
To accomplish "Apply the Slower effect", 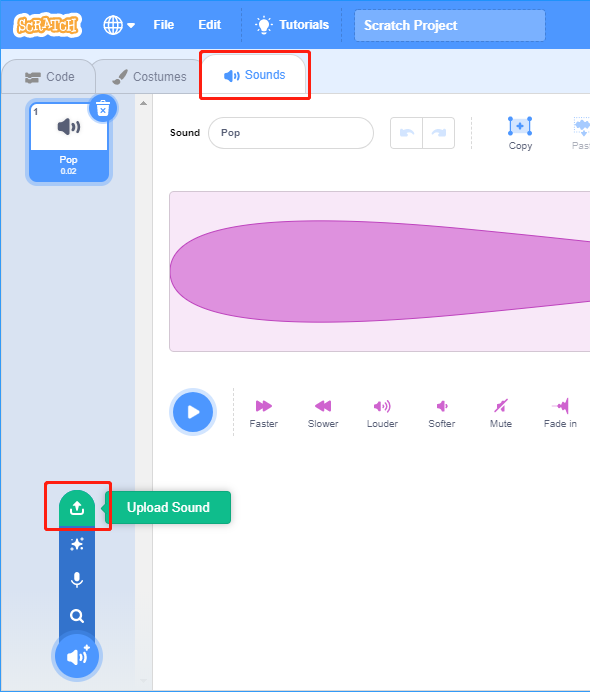I will [323, 414].
